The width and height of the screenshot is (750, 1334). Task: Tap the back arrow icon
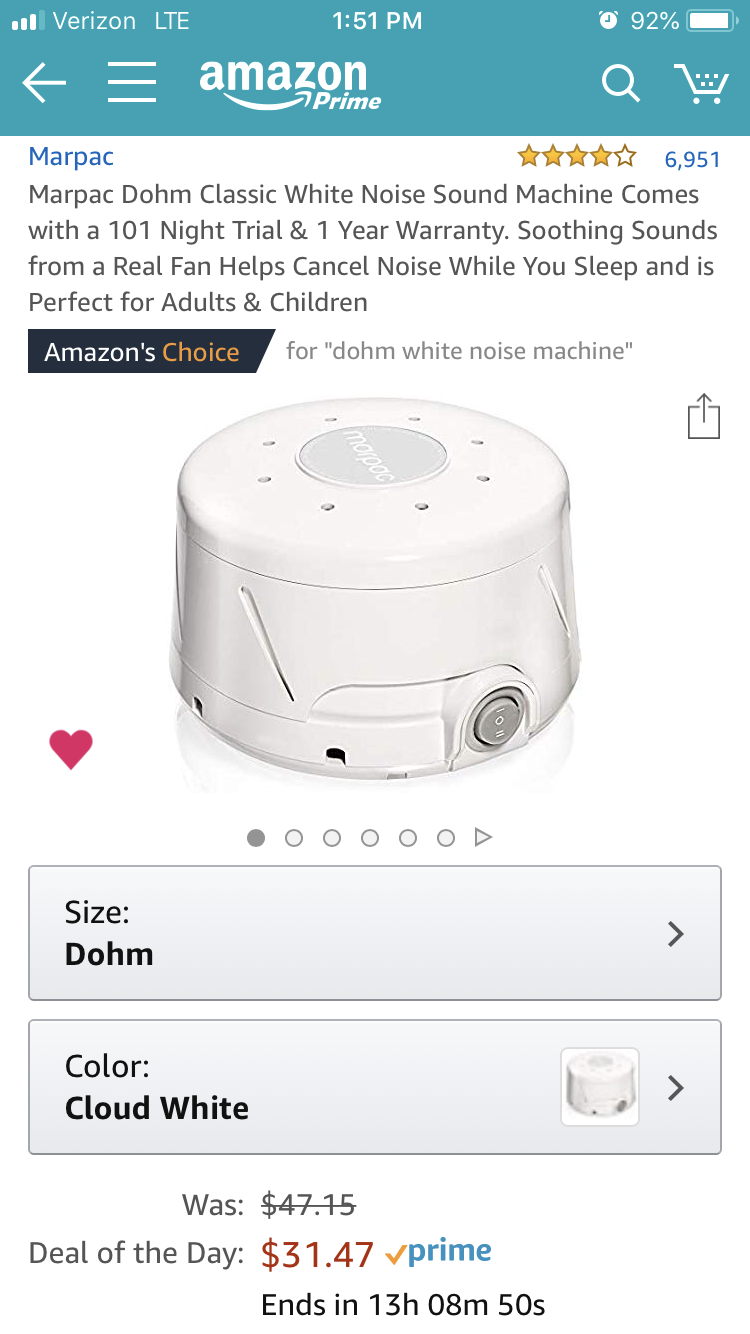tap(44, 84)
